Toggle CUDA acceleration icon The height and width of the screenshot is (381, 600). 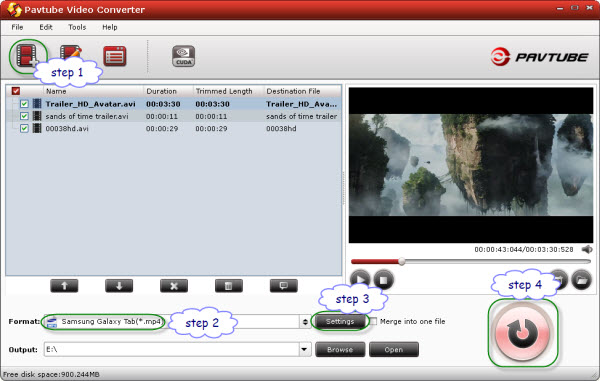[x=184, y=56]
